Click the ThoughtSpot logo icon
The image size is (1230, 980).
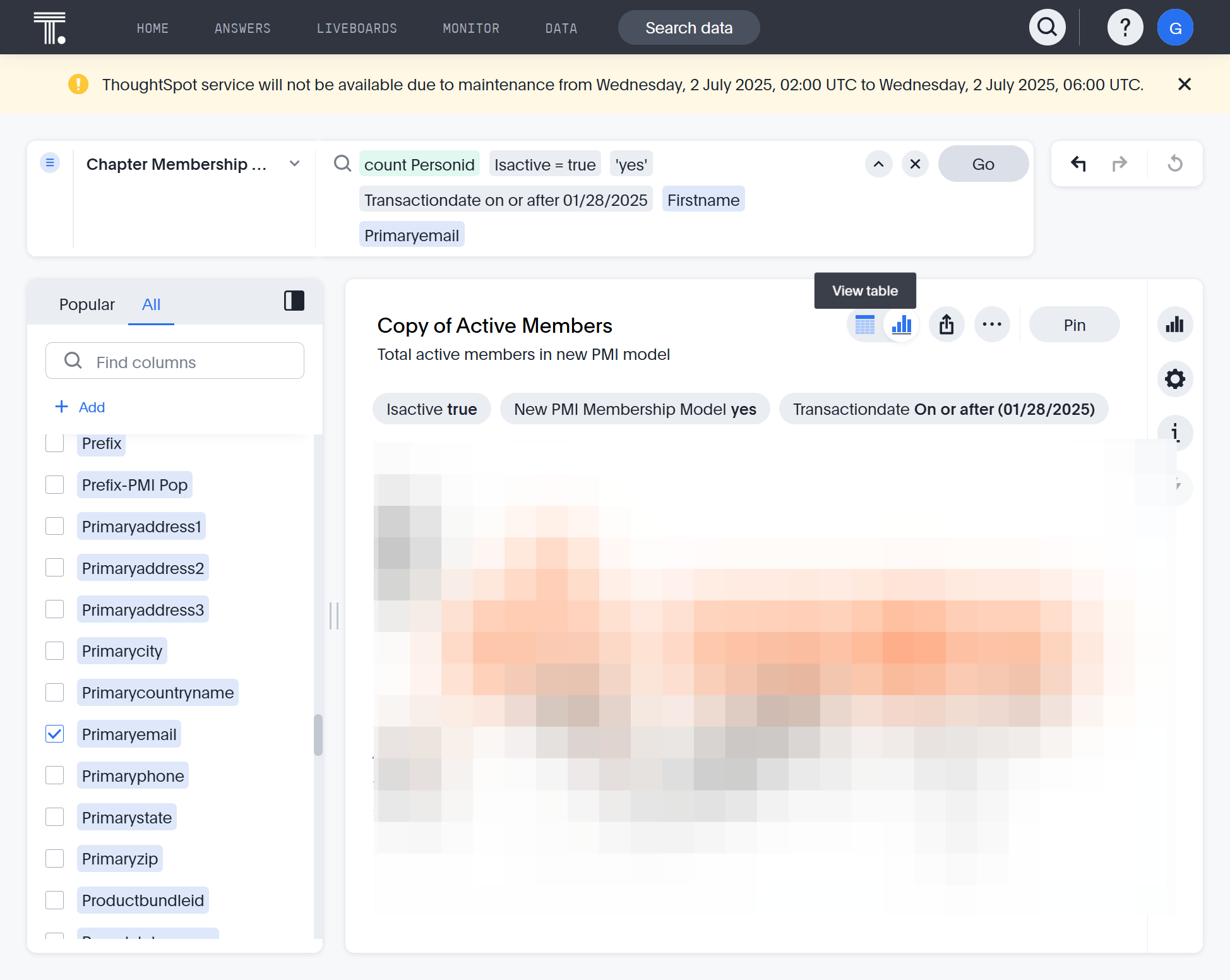coord(49,28)
